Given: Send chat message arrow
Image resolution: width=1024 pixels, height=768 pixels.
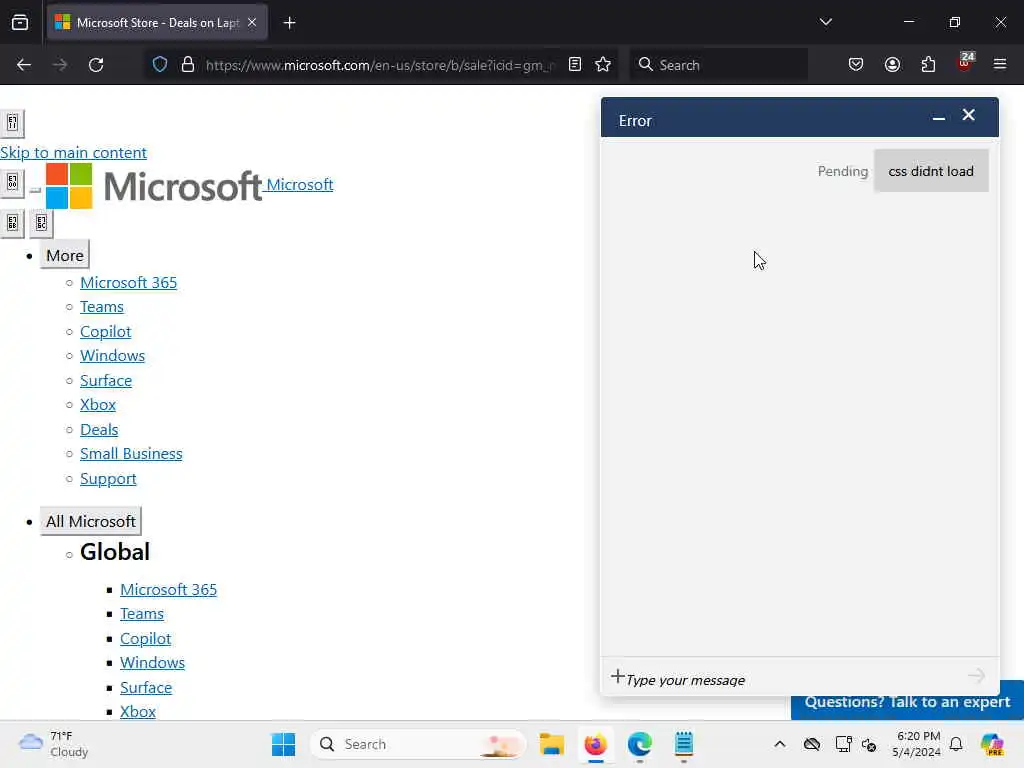Looking at the screenshot, I should [976, 676].
